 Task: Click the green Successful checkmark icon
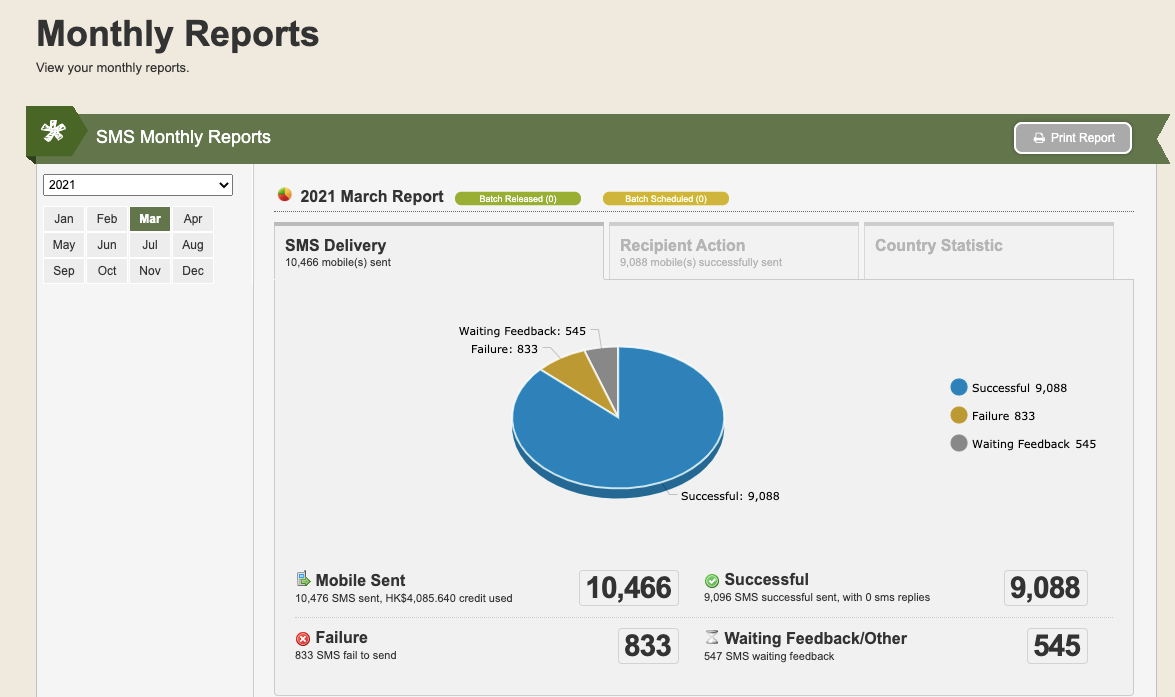click(x=712, y=580)
